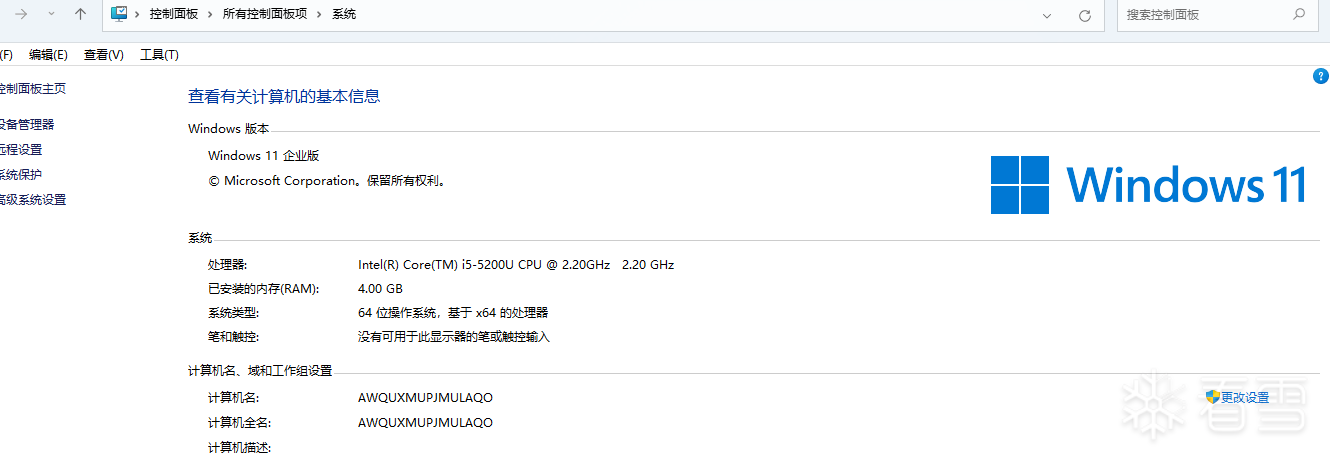The height and width of the screenshot is (466, 1330).
Task: Click the 4.00 GB RAM value
Action: pyautogui.click(x=380, y=289)
